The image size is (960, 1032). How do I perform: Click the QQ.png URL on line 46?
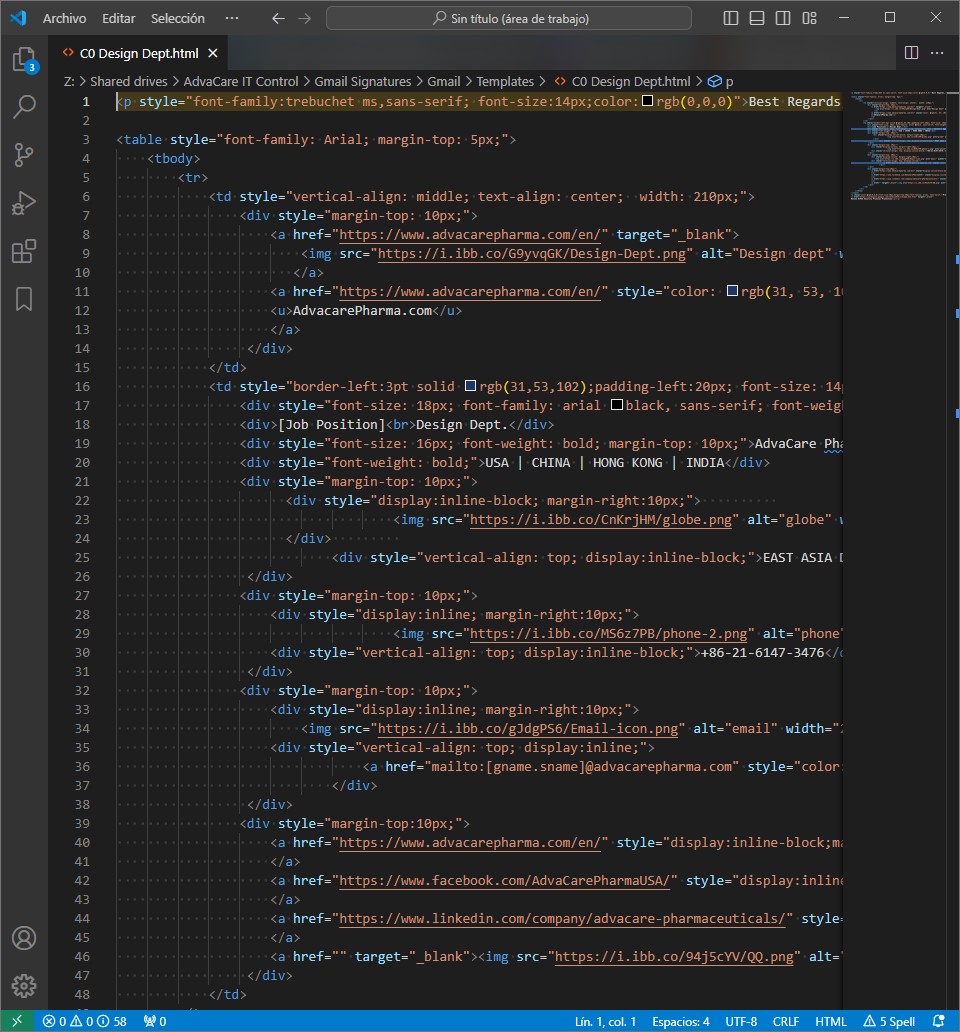coord(674,957)
